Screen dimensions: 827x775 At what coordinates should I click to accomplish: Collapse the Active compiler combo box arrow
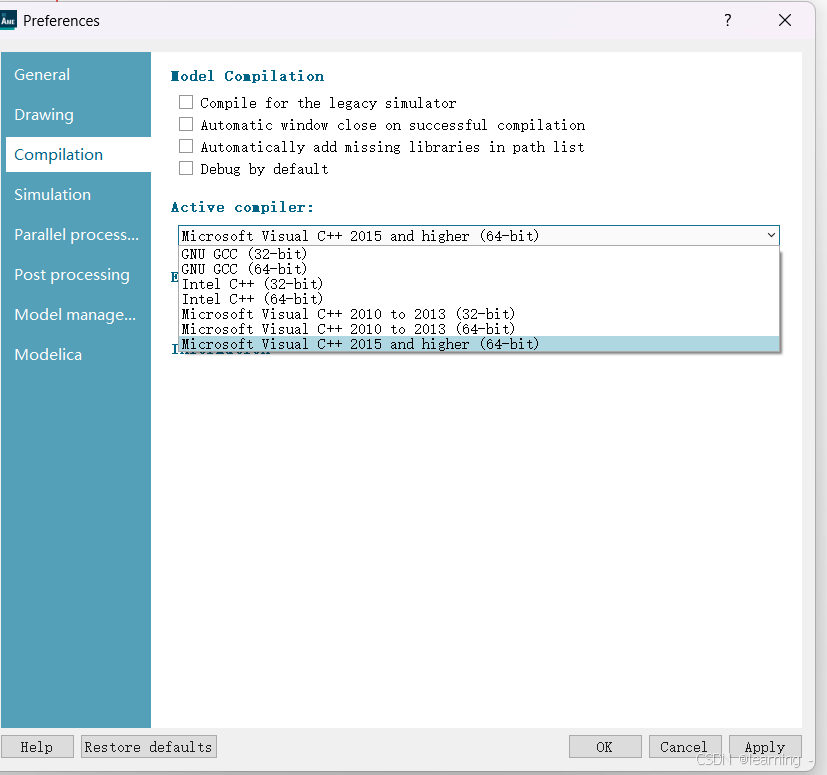[x=771, y=235]
